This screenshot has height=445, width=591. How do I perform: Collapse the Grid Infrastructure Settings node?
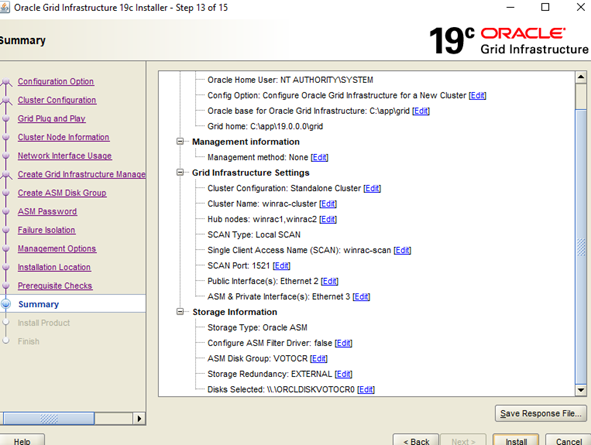coord(180,173)
